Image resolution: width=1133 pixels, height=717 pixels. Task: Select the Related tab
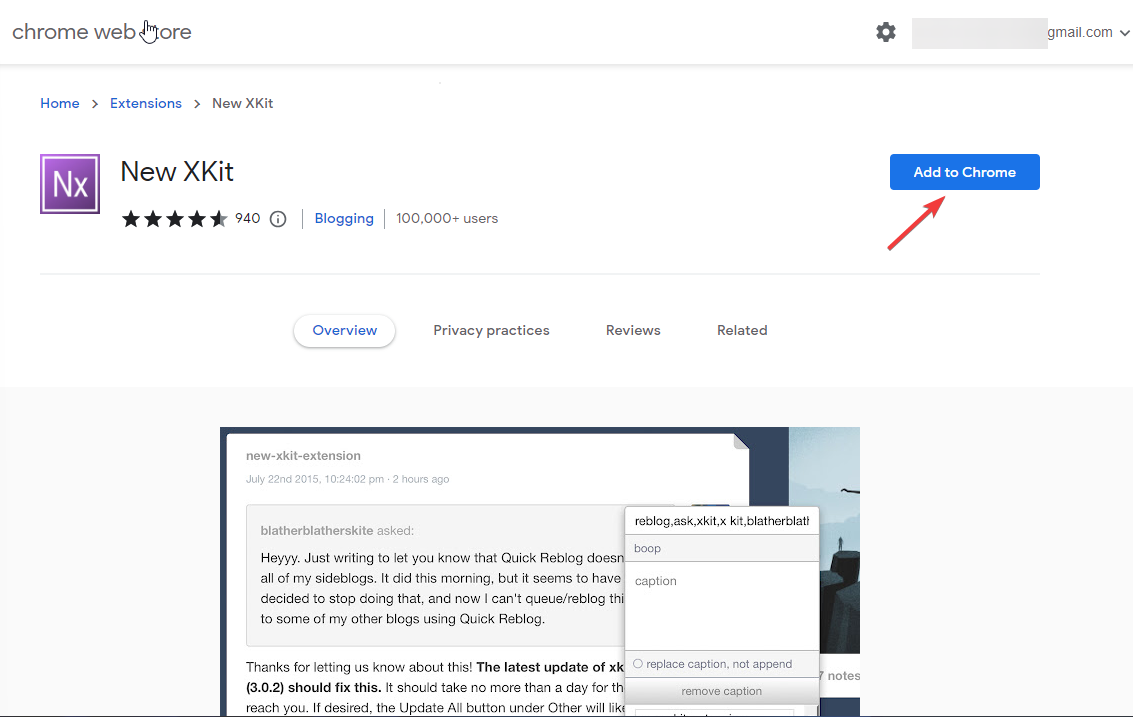coord(742,330)
